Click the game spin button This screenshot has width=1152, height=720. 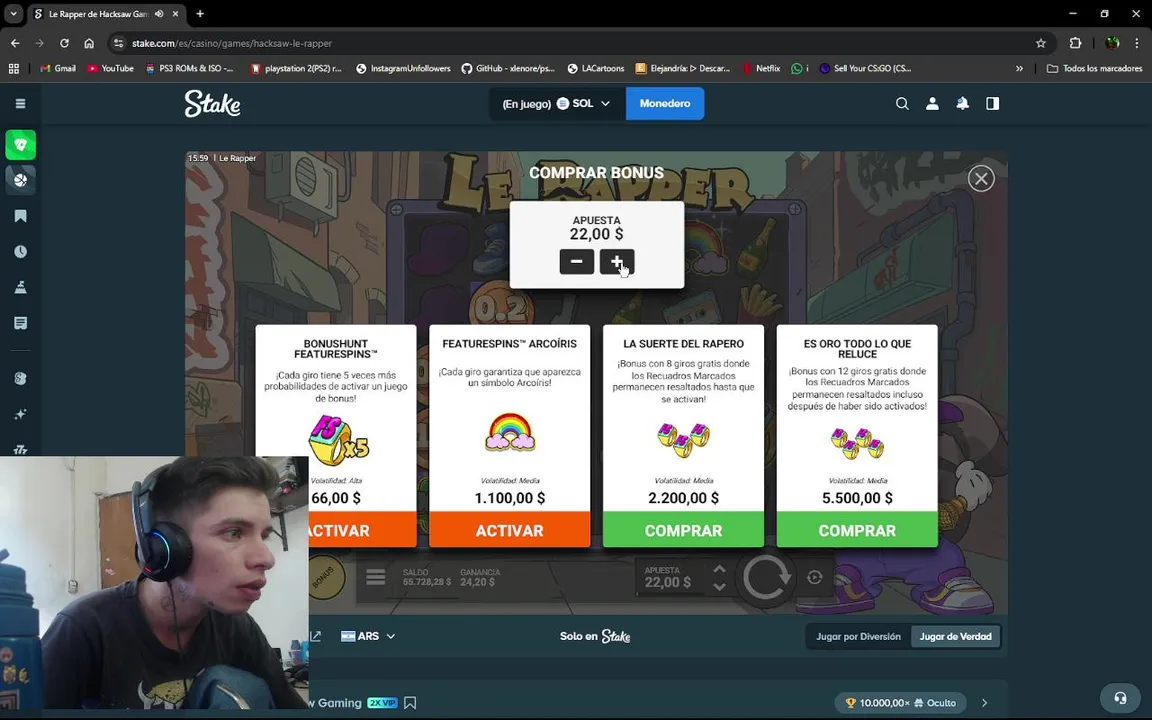[x=766, y=578]
